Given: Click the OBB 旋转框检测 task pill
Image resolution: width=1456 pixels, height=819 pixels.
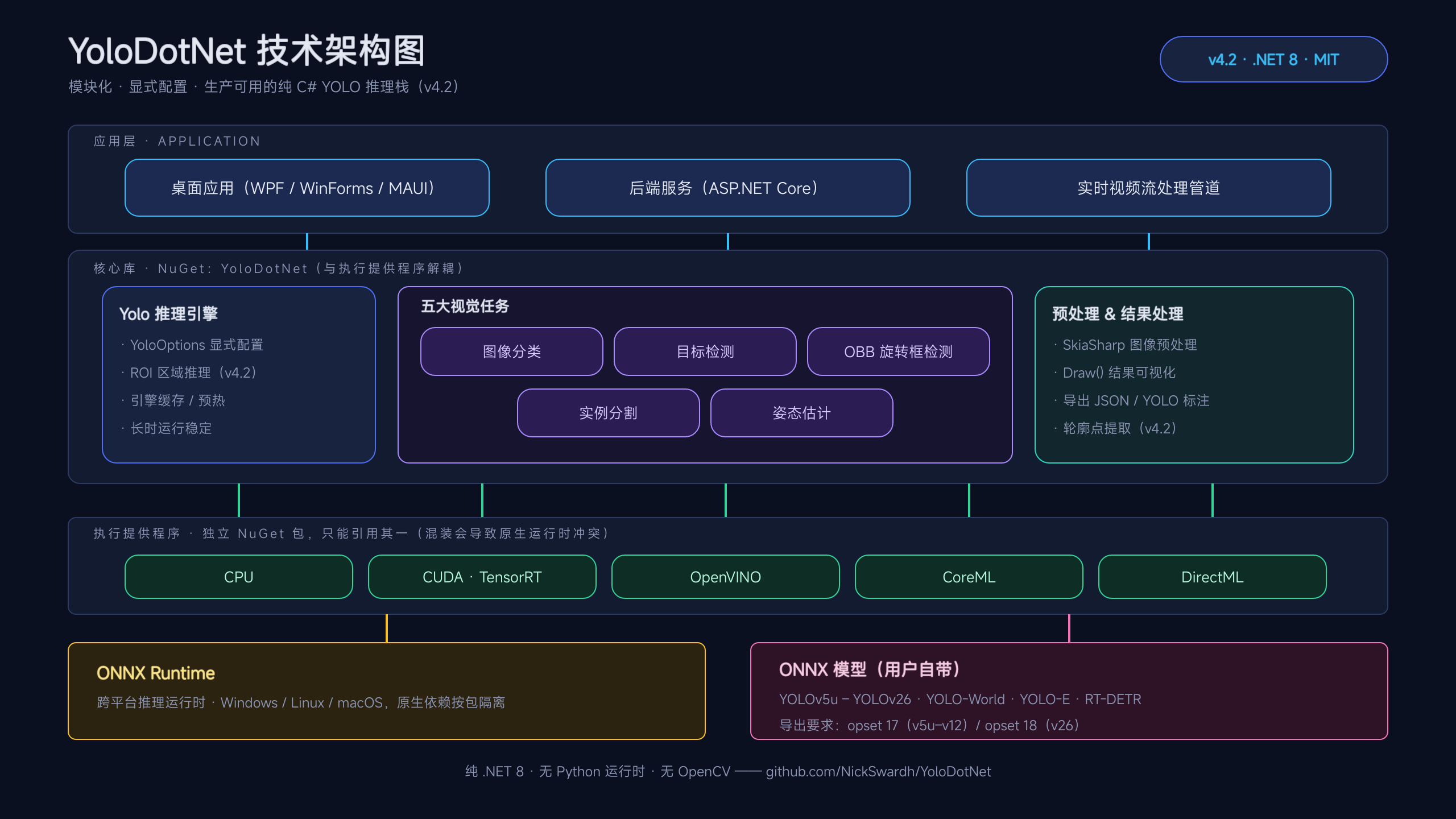Looking at the screenshot, I should 899,351.
